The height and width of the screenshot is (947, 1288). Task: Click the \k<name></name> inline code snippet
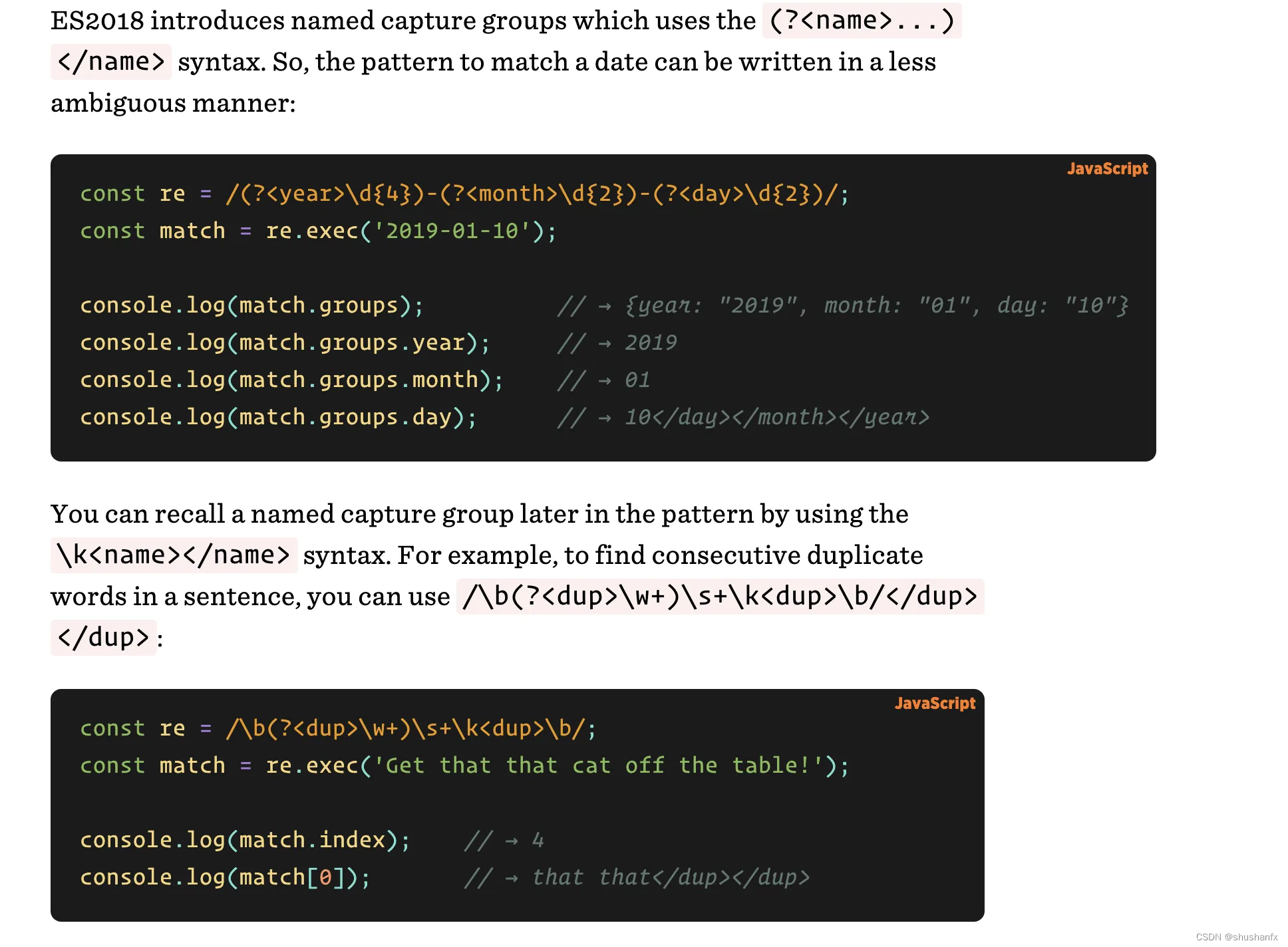coord(174,555)
